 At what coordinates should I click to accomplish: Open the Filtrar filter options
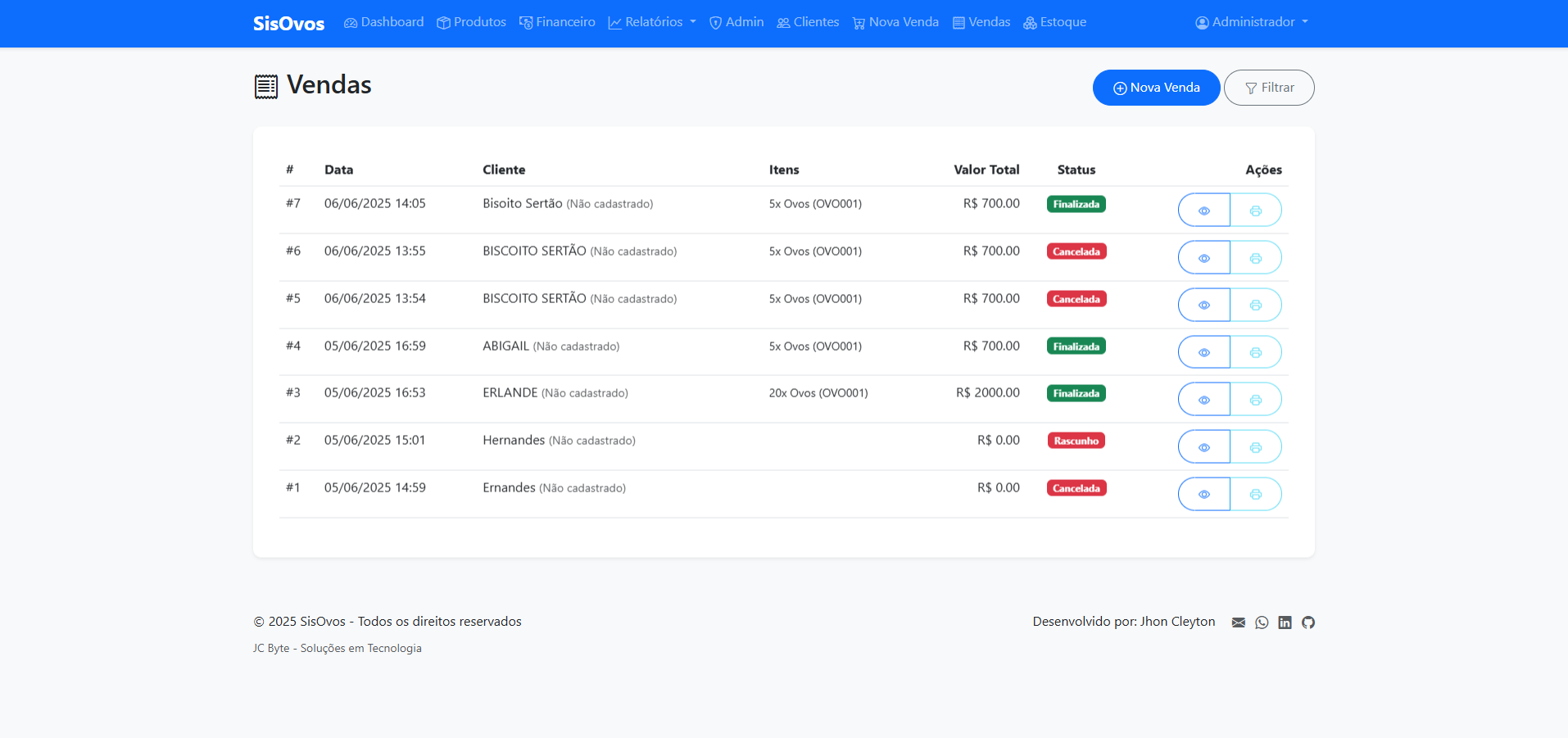tap(1269, 88)
